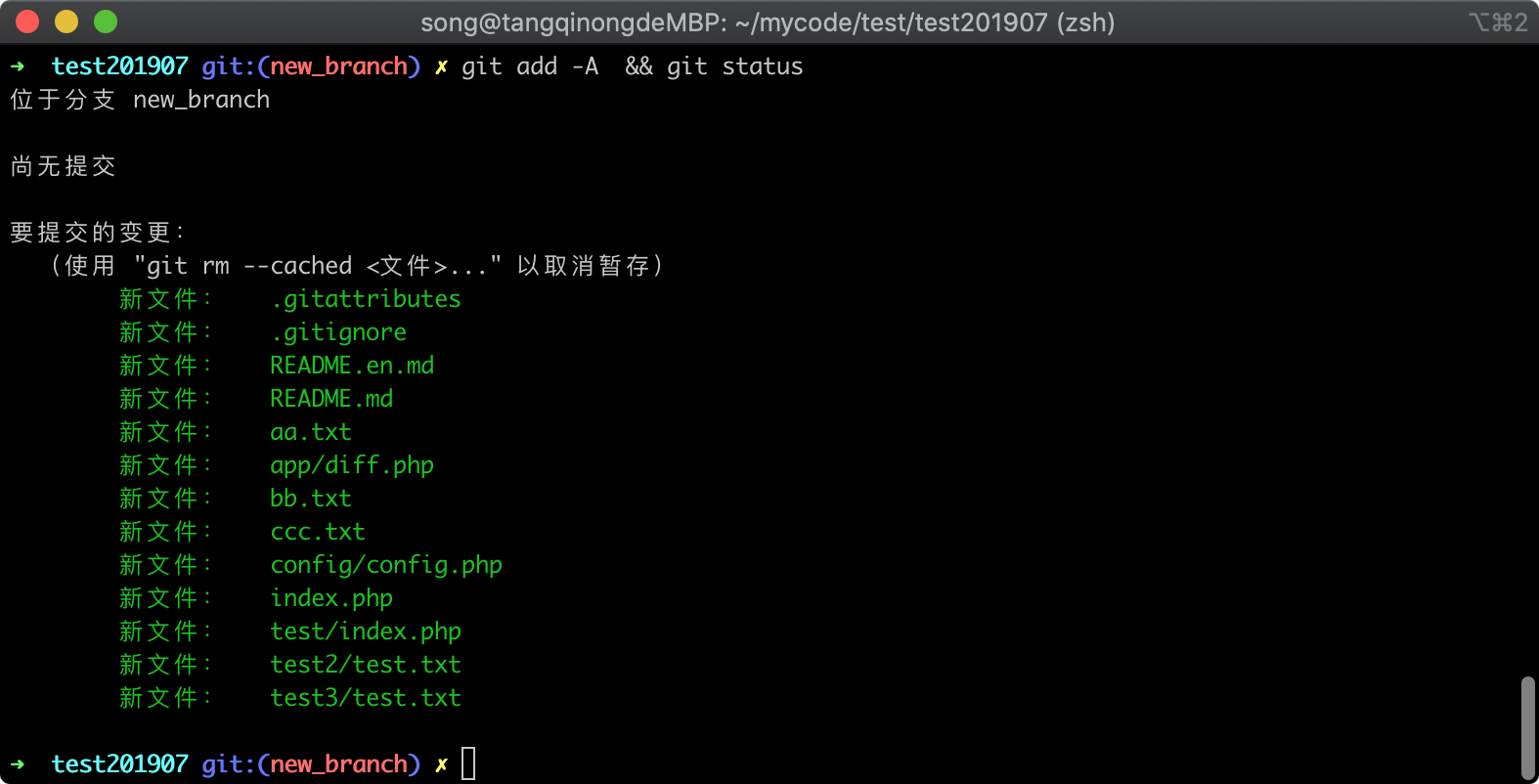Maximize the terminal with the green button
Screen dimensions: 1539x784
tap(106, 22)
